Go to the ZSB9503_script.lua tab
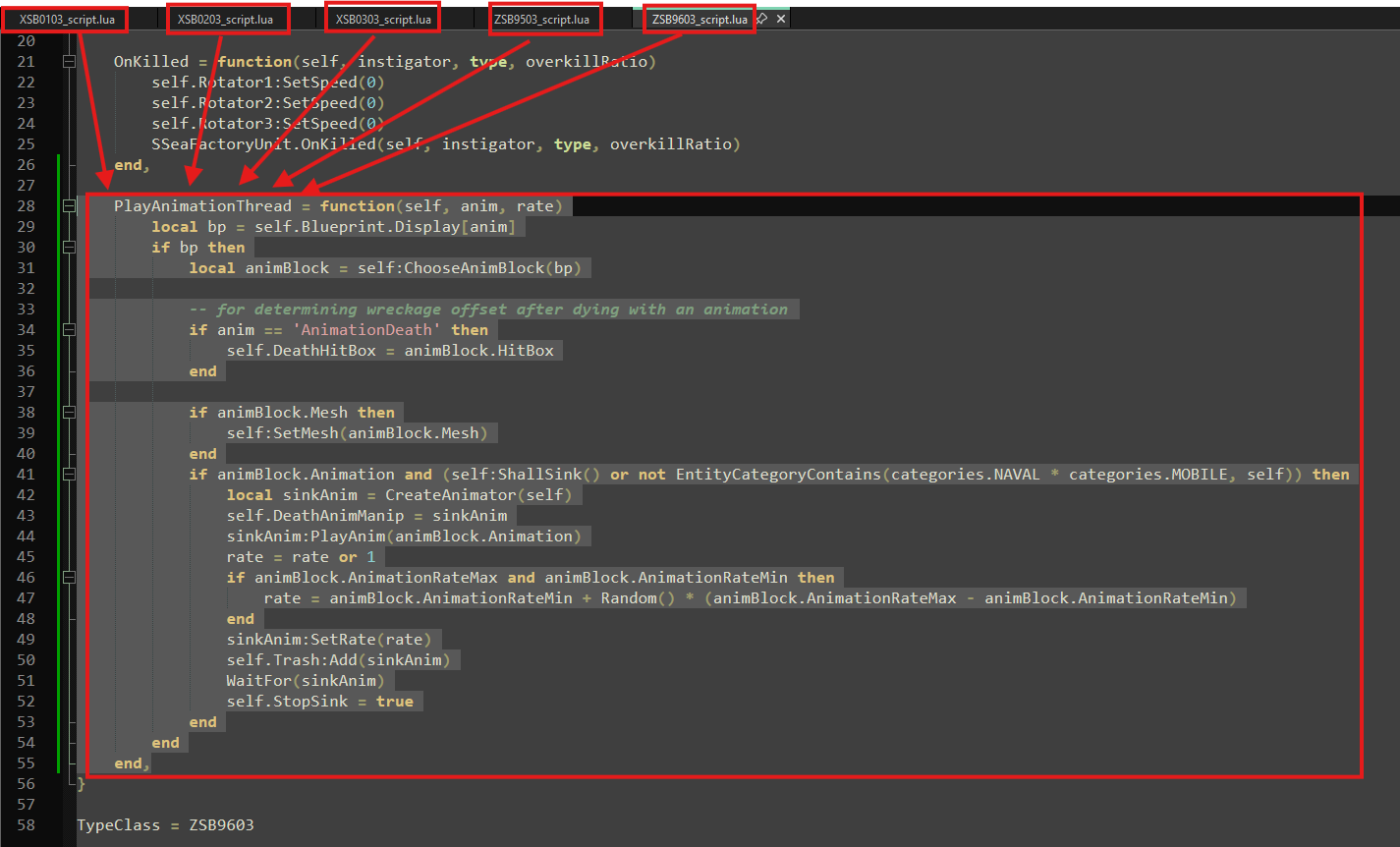The image size is (1400, 847). coord(541,19)
